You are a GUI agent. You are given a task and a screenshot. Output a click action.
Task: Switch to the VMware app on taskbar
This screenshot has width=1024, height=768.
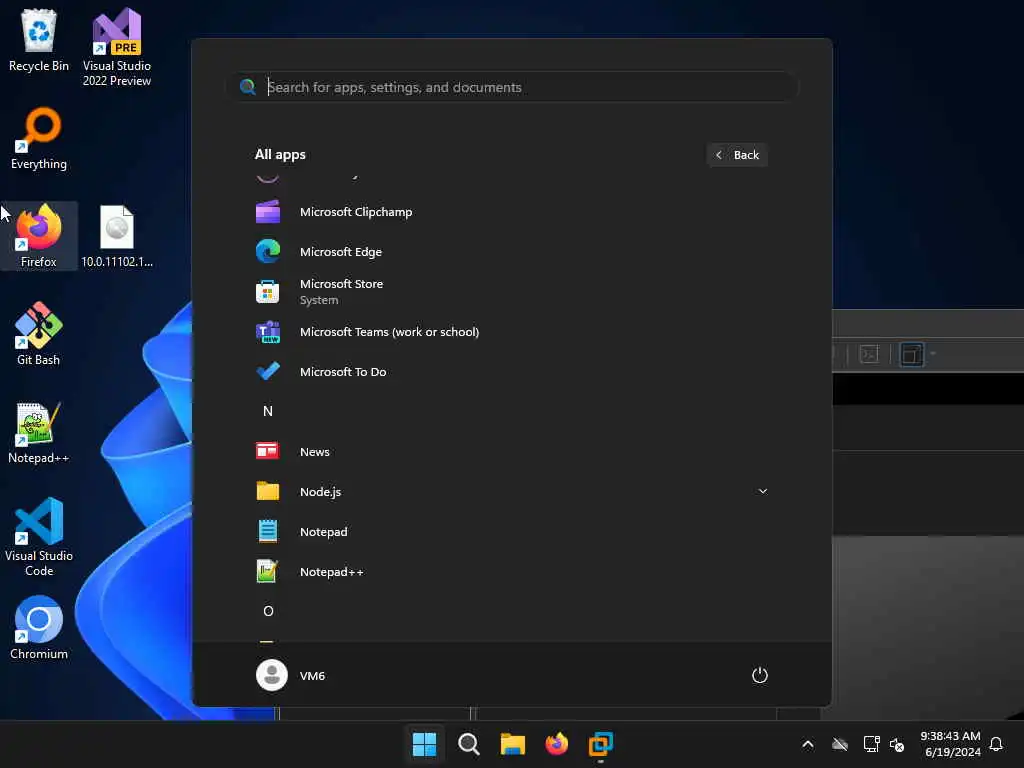(601, 744)
